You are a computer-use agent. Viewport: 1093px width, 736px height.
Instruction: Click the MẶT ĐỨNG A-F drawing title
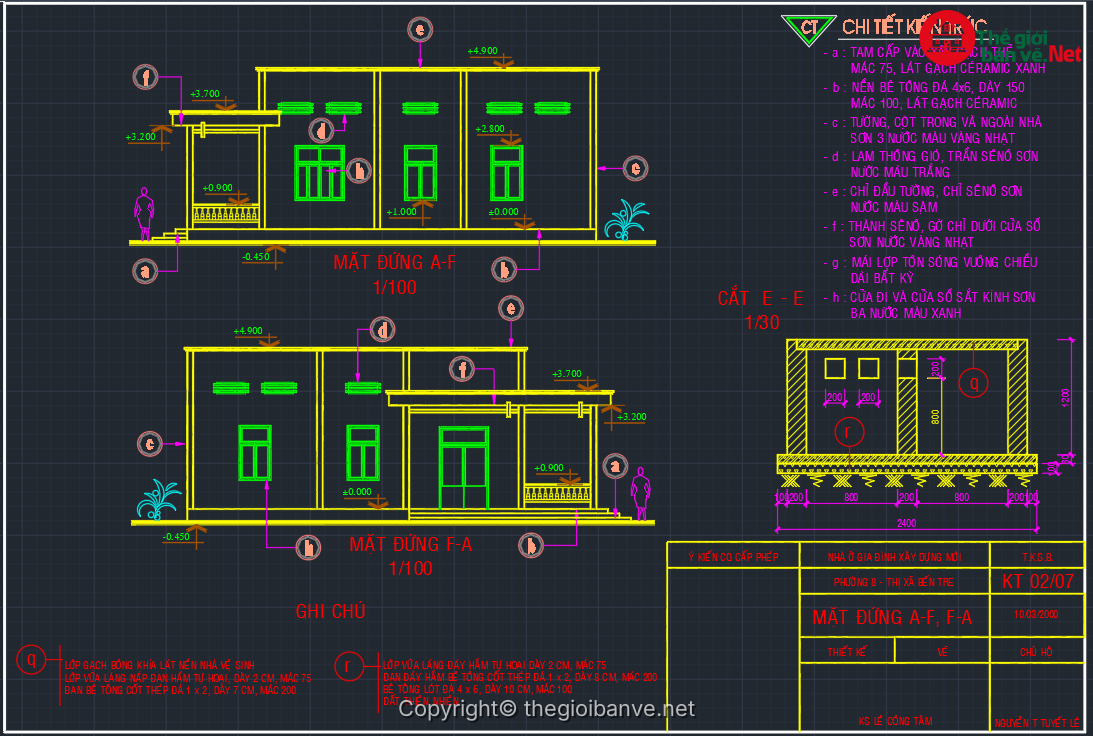pos(394,263)
